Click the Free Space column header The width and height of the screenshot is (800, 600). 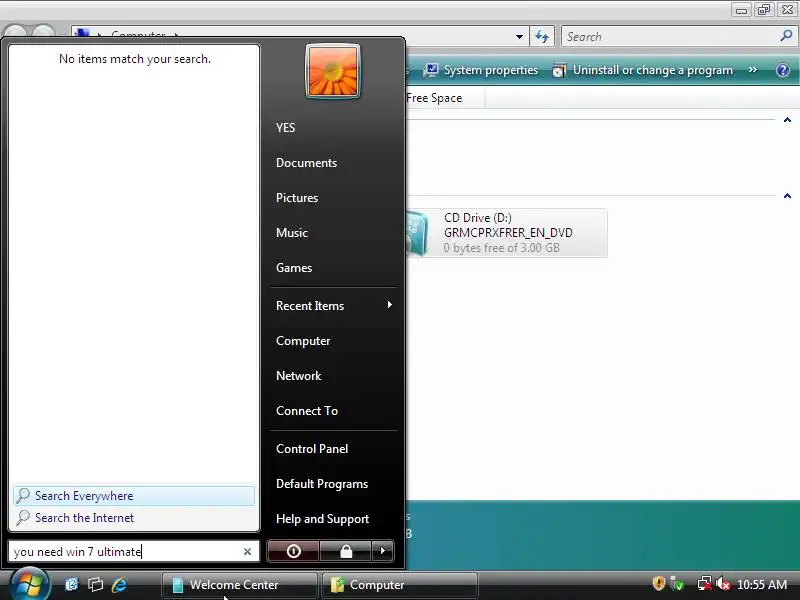434,98
